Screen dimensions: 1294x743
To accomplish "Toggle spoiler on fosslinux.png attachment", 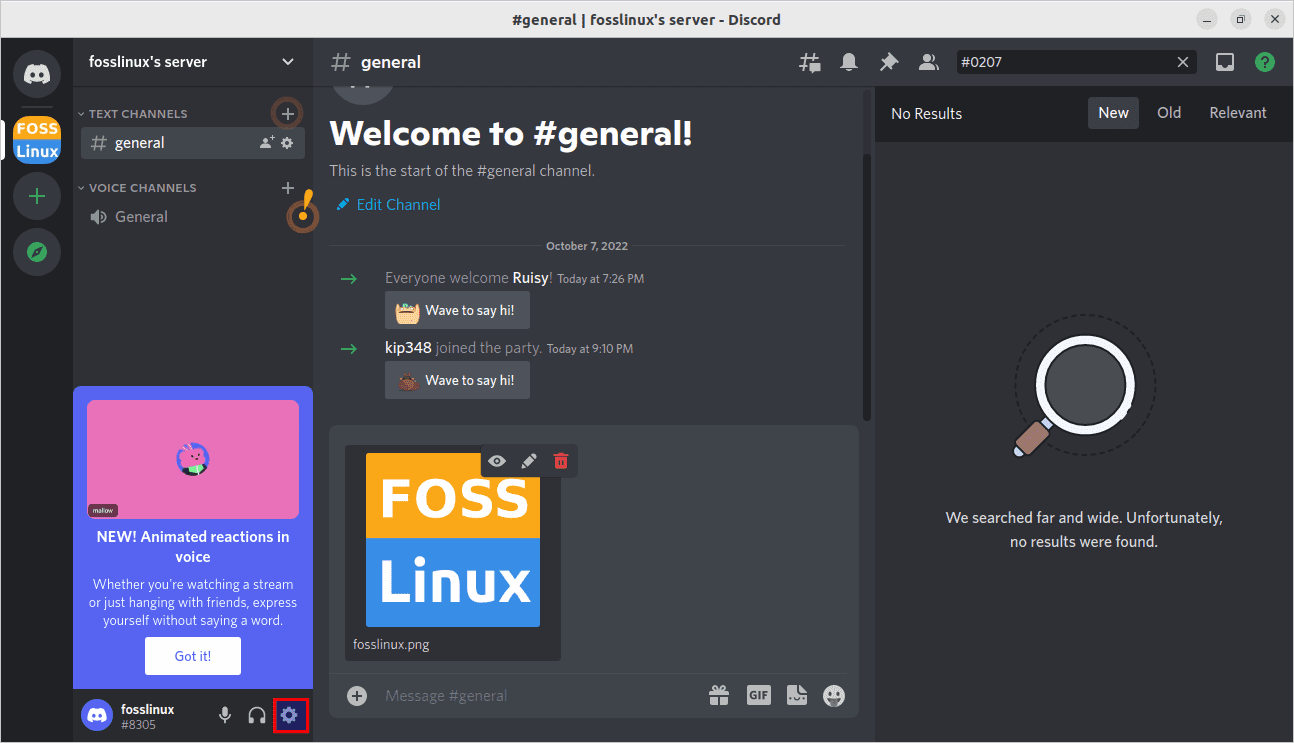I will click(x=497, y=461).
